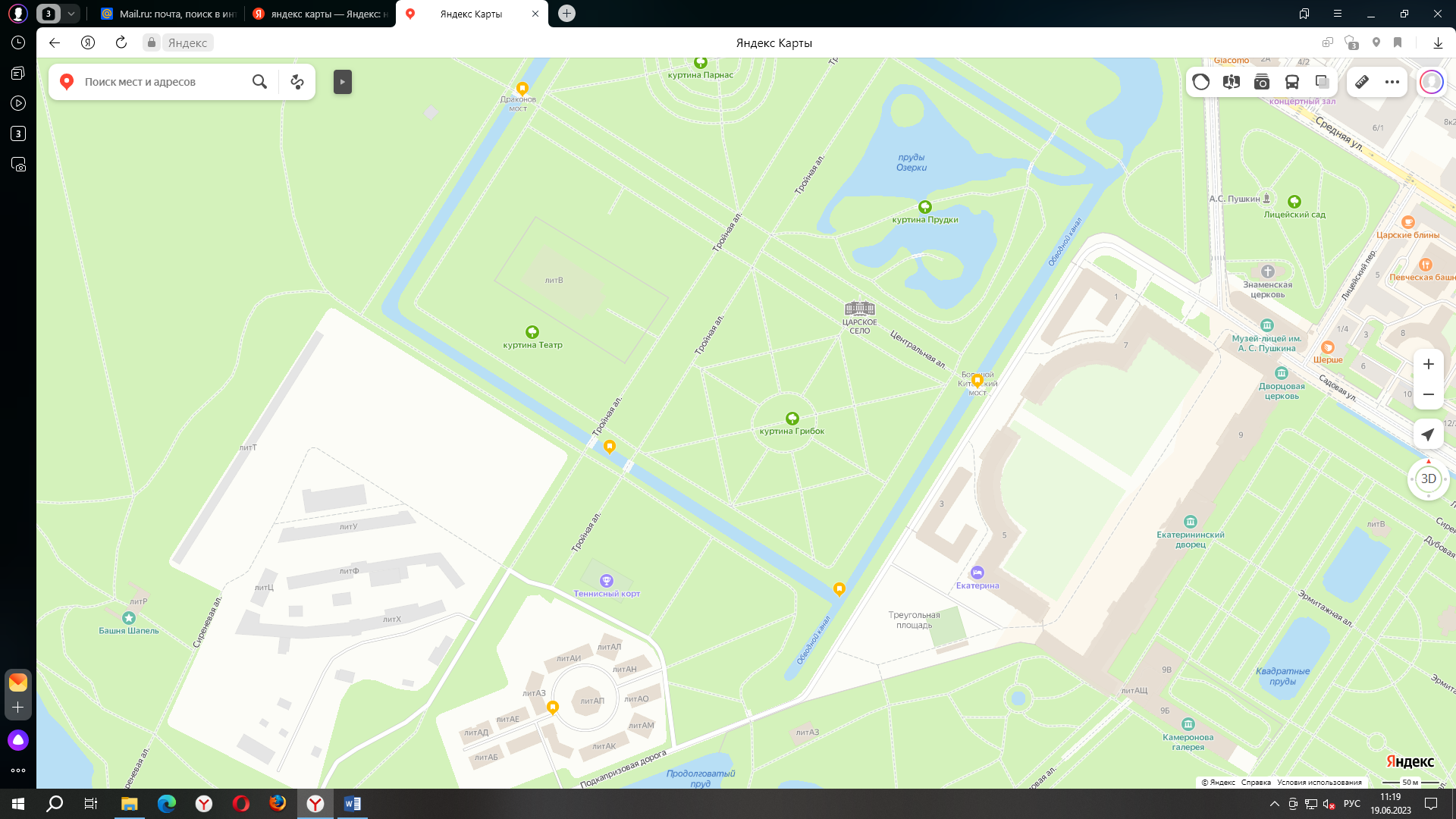Image resolution: width=1456 pixels, height=819 pixels.
Task: Enable street panoramas layer
Action: (1231, 82)
